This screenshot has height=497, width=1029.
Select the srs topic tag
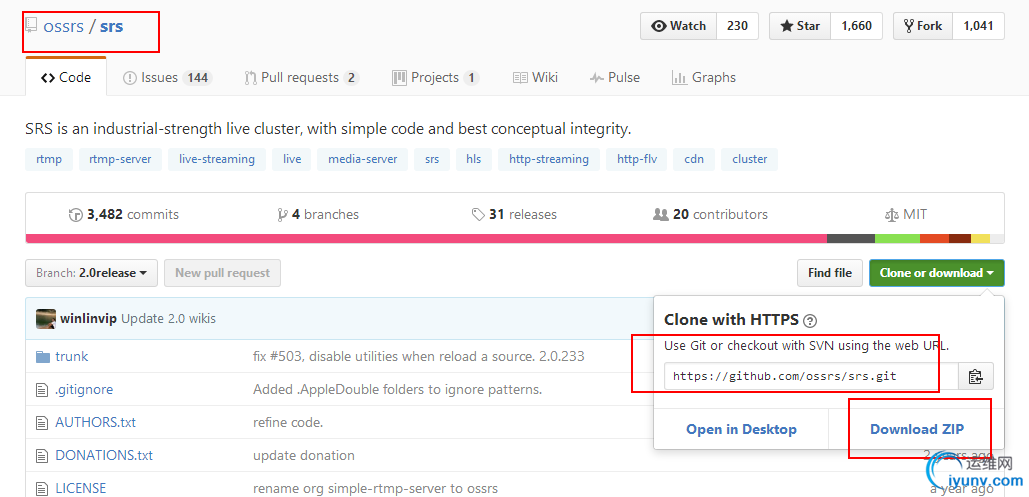(x=432, y=160)
